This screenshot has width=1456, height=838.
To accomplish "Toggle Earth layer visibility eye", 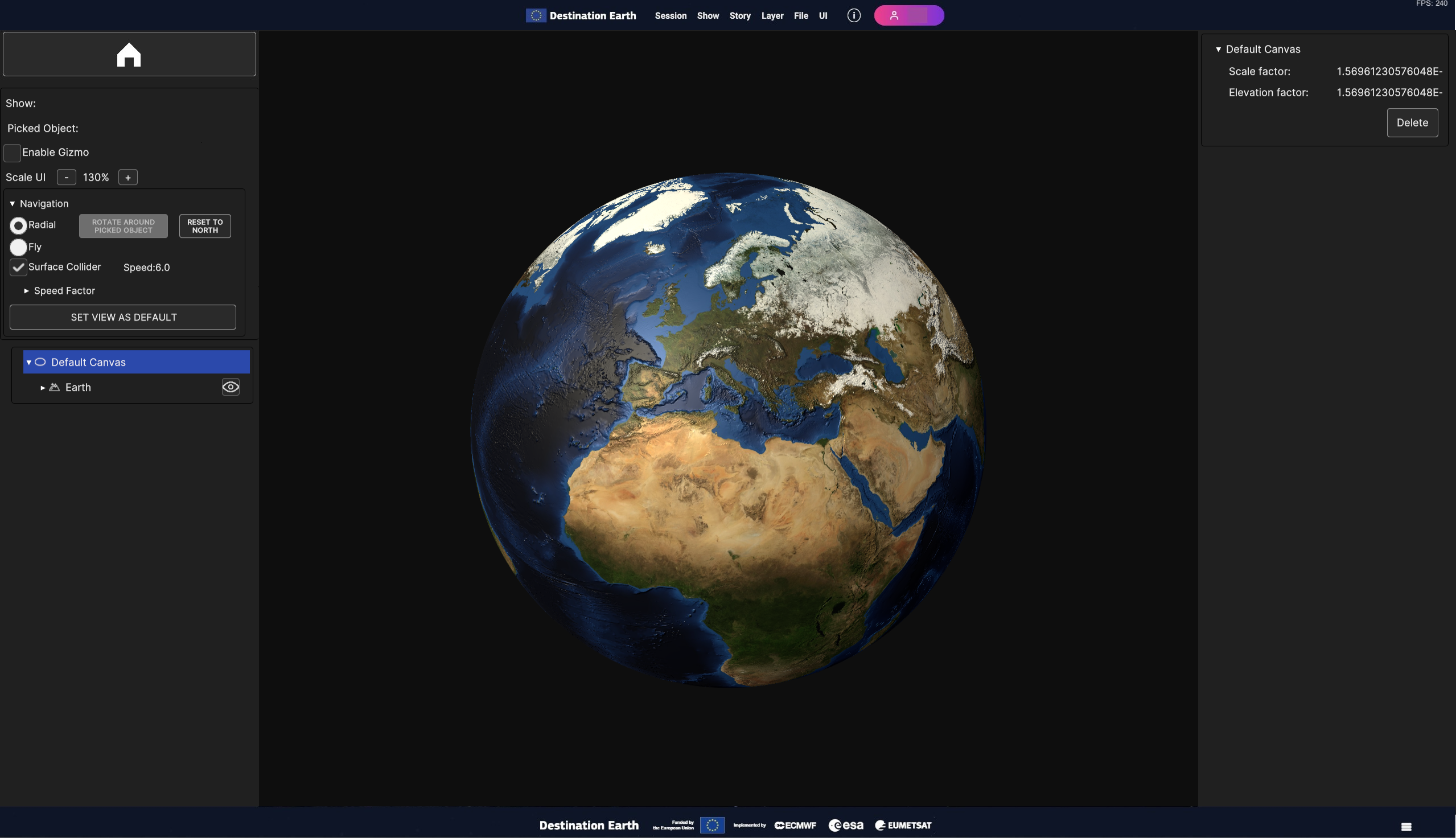I will pyautogui.click(x=231, y=387).
